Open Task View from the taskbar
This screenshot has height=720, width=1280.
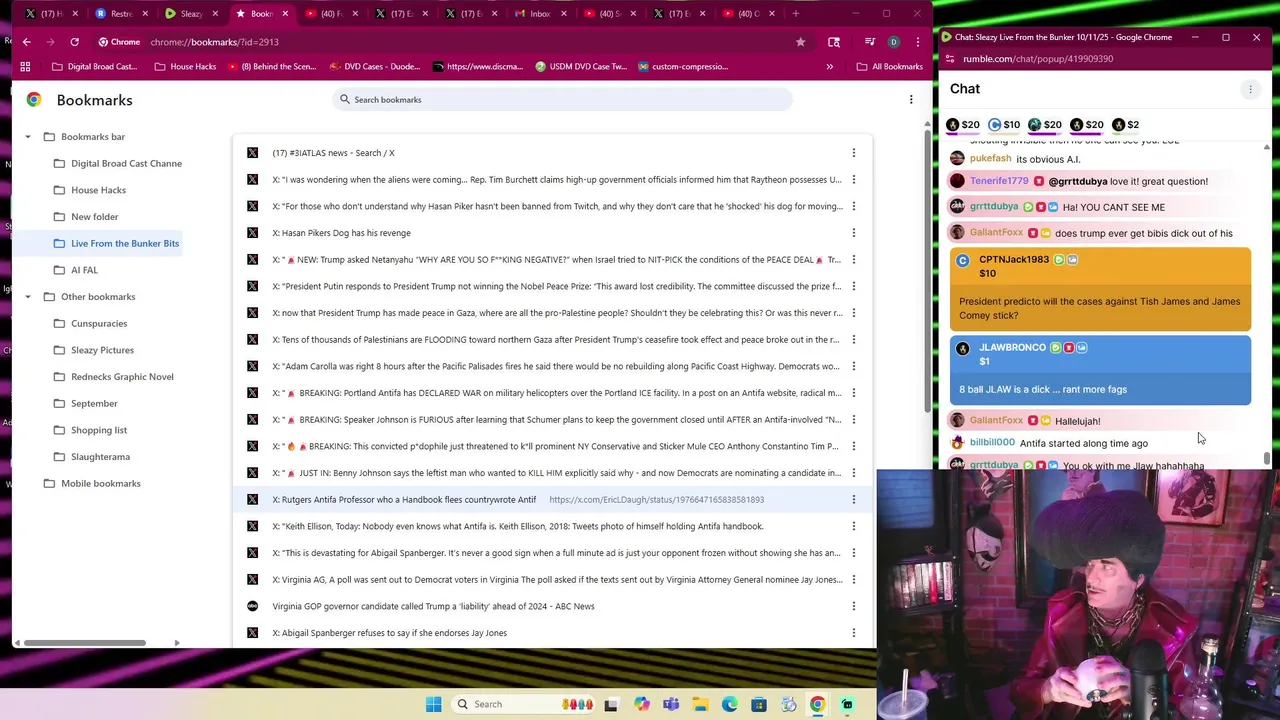tap(611, 704)
